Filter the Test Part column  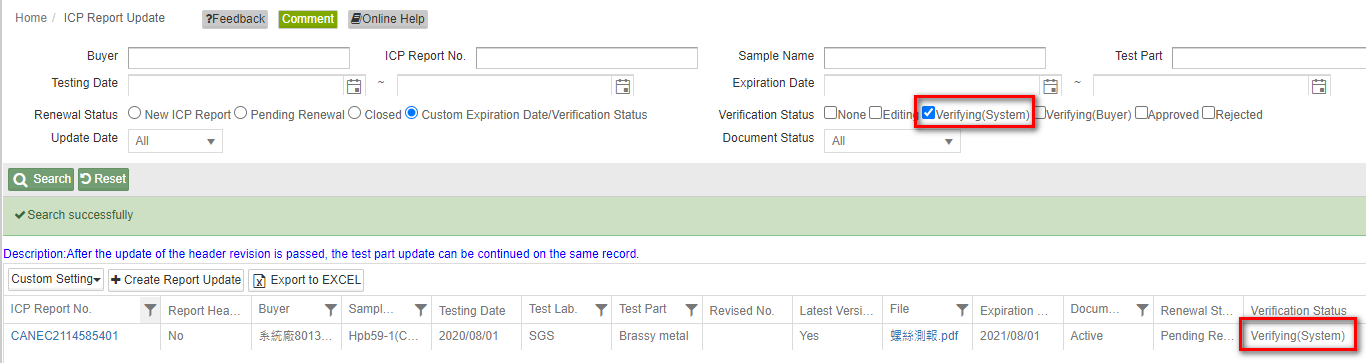click(691, 310)
